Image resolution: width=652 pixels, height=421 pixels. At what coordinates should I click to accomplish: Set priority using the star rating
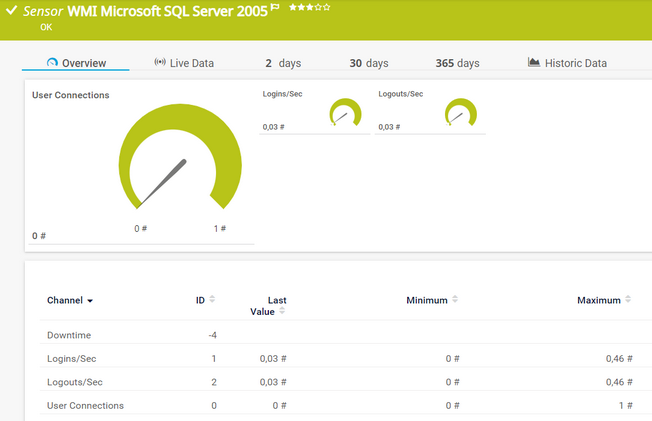click(x=309, y=8)
